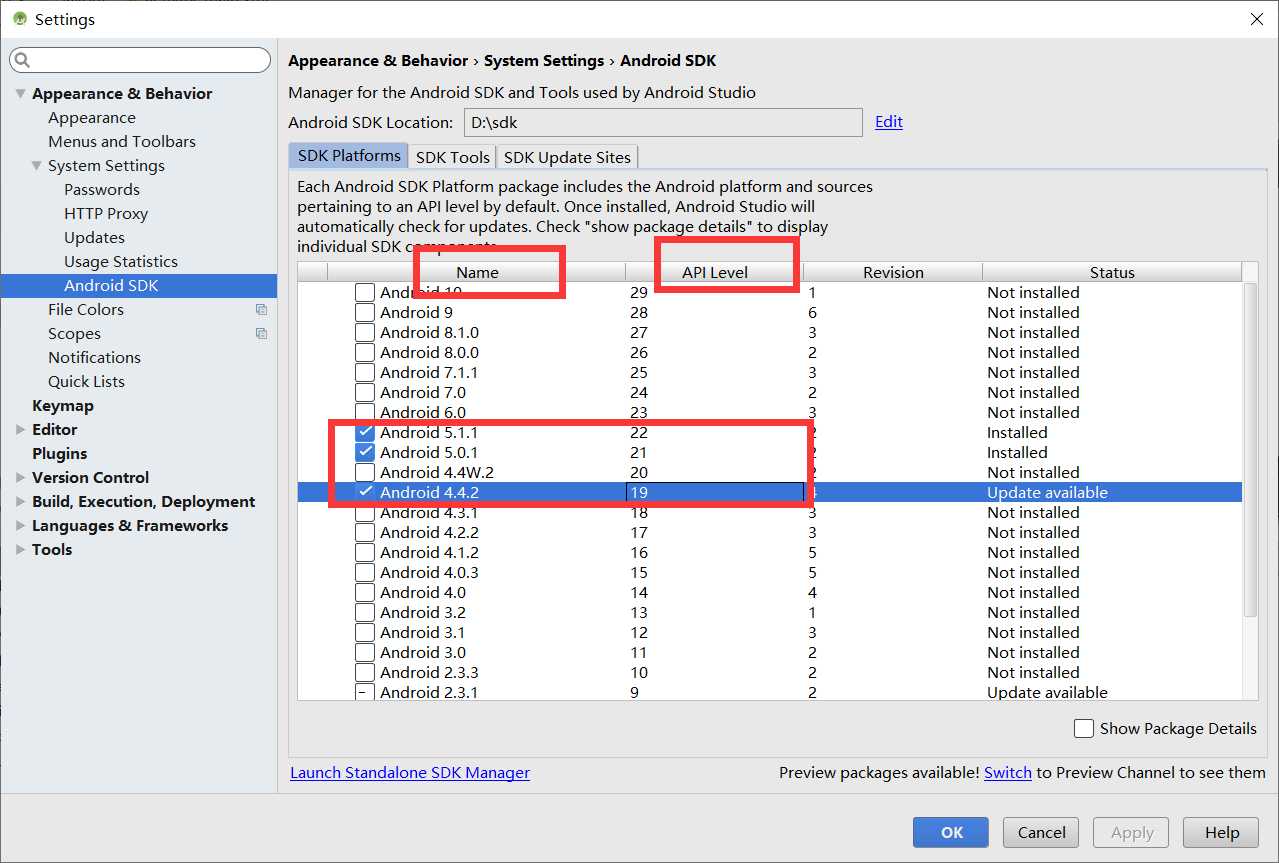Check the Android 9 platform checkbox
The width and height of the screenshot is (1279, 863).
[365, 313]
